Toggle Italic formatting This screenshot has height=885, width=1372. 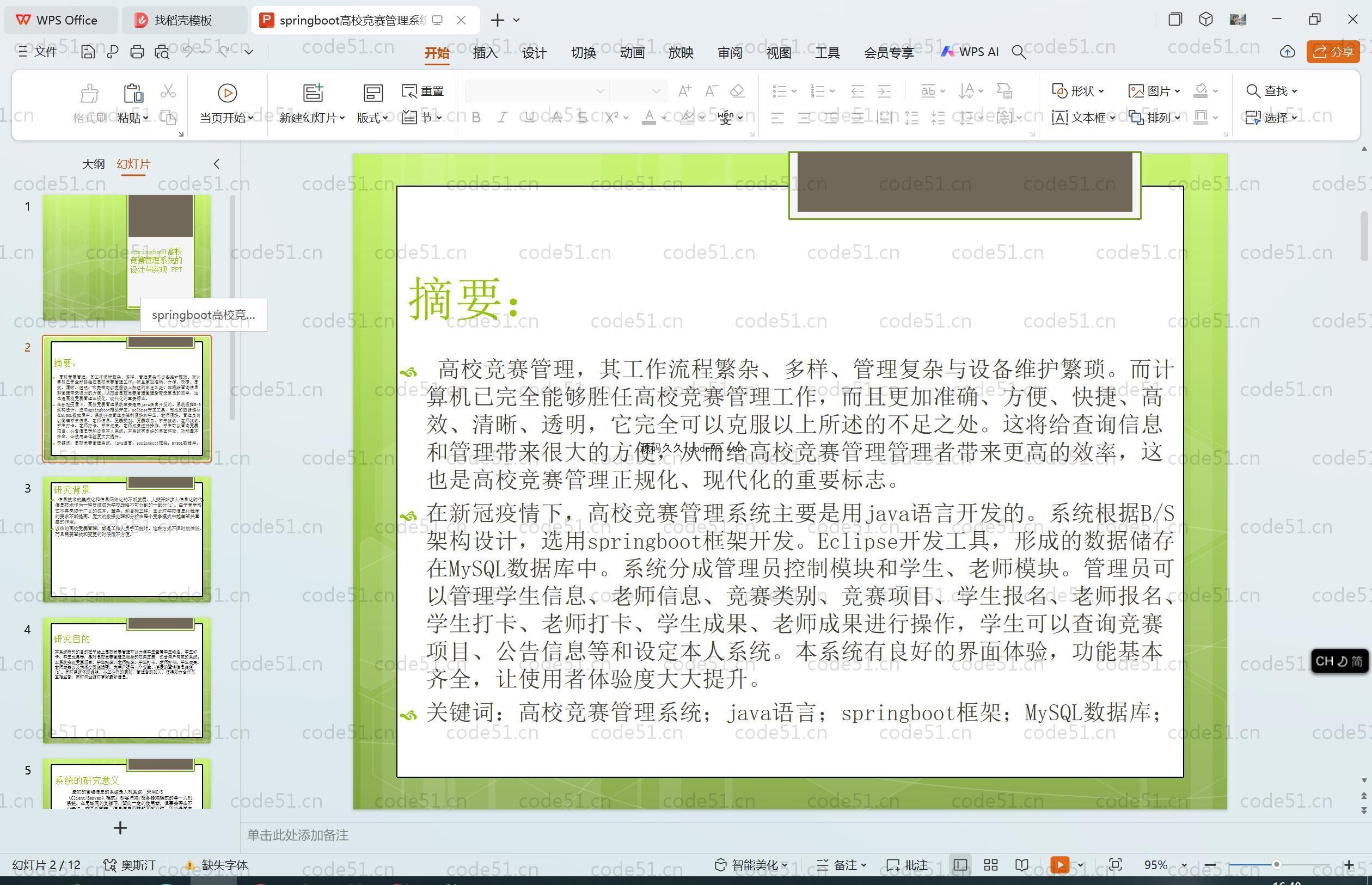click(x=503, y=118)
